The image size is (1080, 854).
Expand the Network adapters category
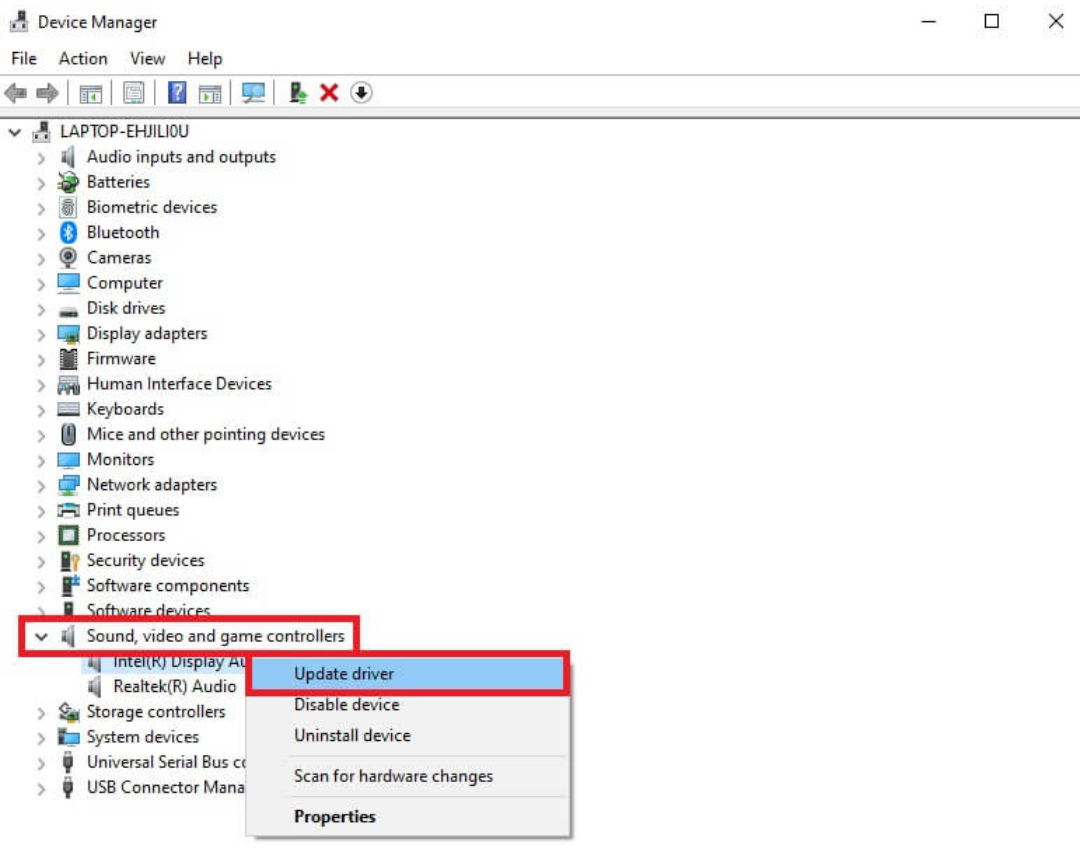(x=41, y=485)
